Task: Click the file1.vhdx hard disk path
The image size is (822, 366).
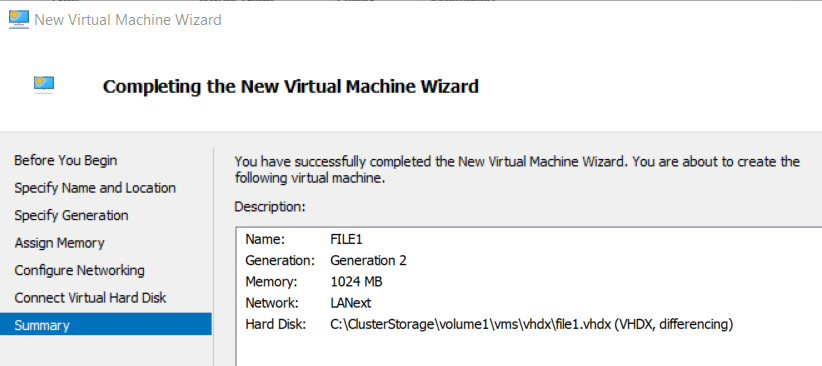Action: [531, 325]
